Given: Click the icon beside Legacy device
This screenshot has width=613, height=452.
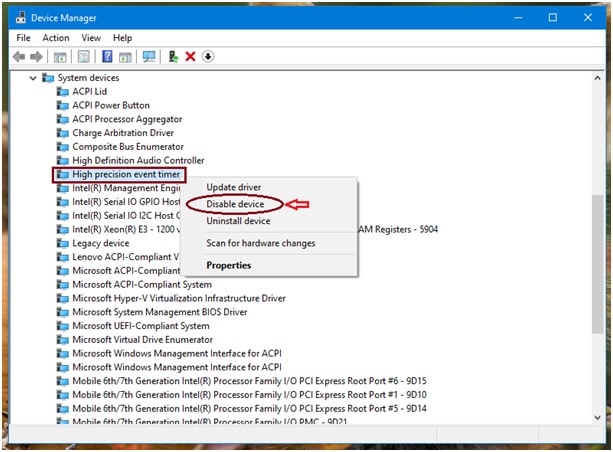Looking at the screenshot, I should [63, 243].
